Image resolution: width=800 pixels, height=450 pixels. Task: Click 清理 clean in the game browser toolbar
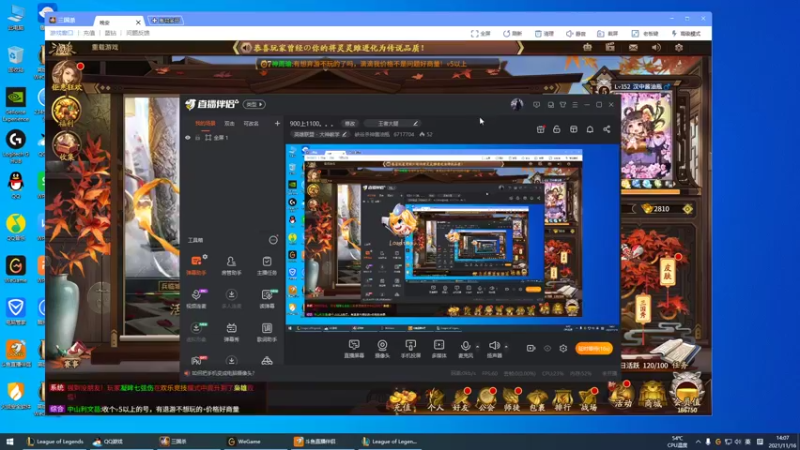pyautogui.click(x=544, y=33)
